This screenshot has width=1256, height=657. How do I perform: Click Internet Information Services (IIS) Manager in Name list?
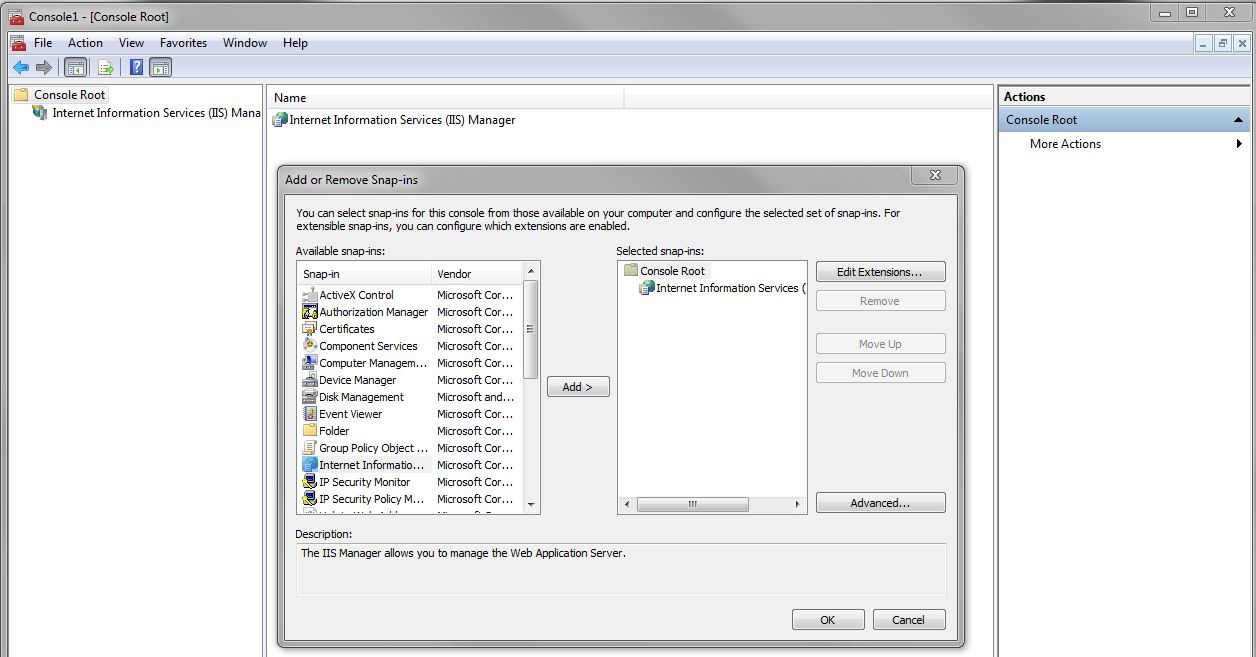pyautogui.click(x=402, y=120)
